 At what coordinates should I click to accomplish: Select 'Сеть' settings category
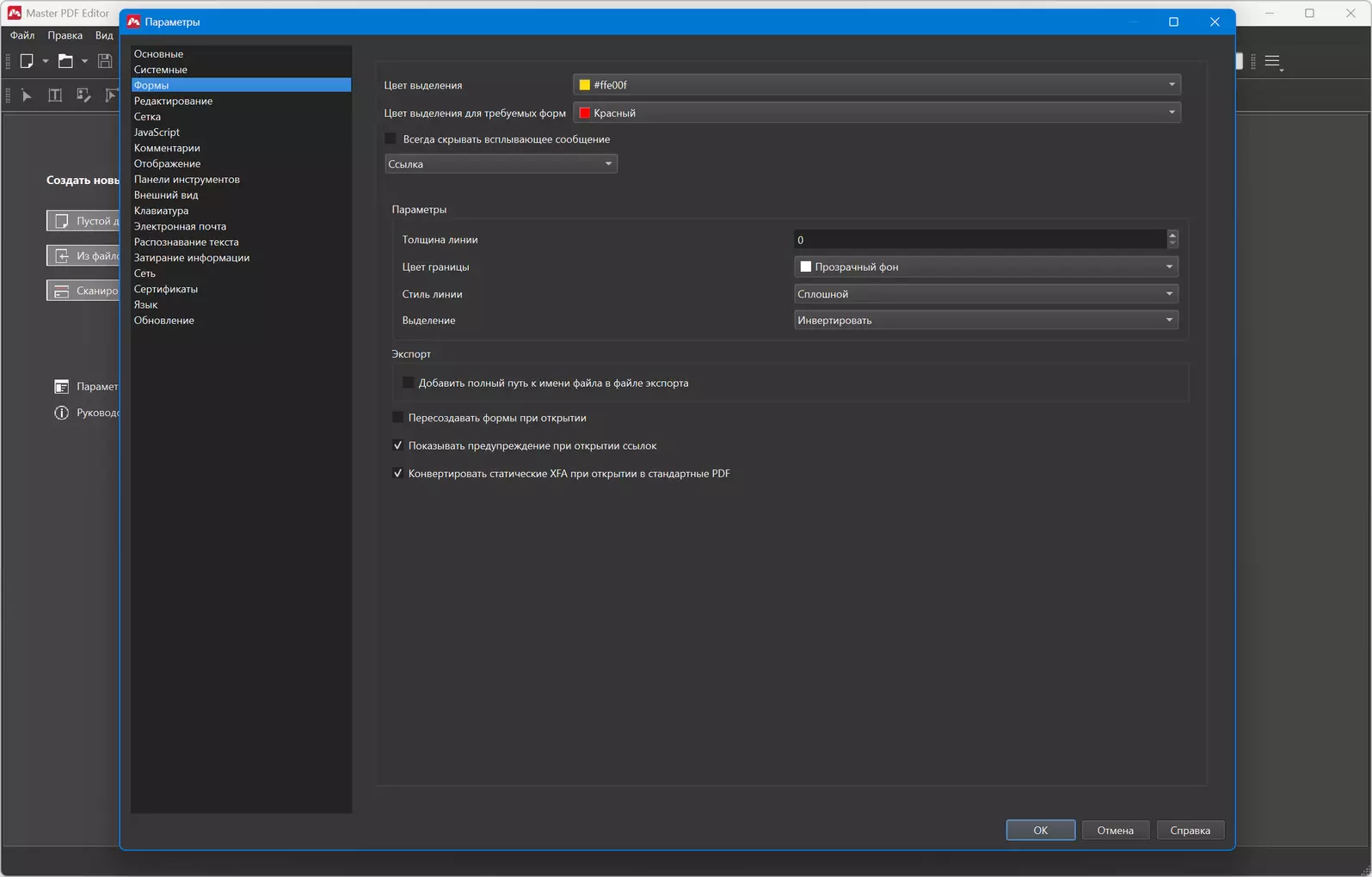tap(241, 273)
